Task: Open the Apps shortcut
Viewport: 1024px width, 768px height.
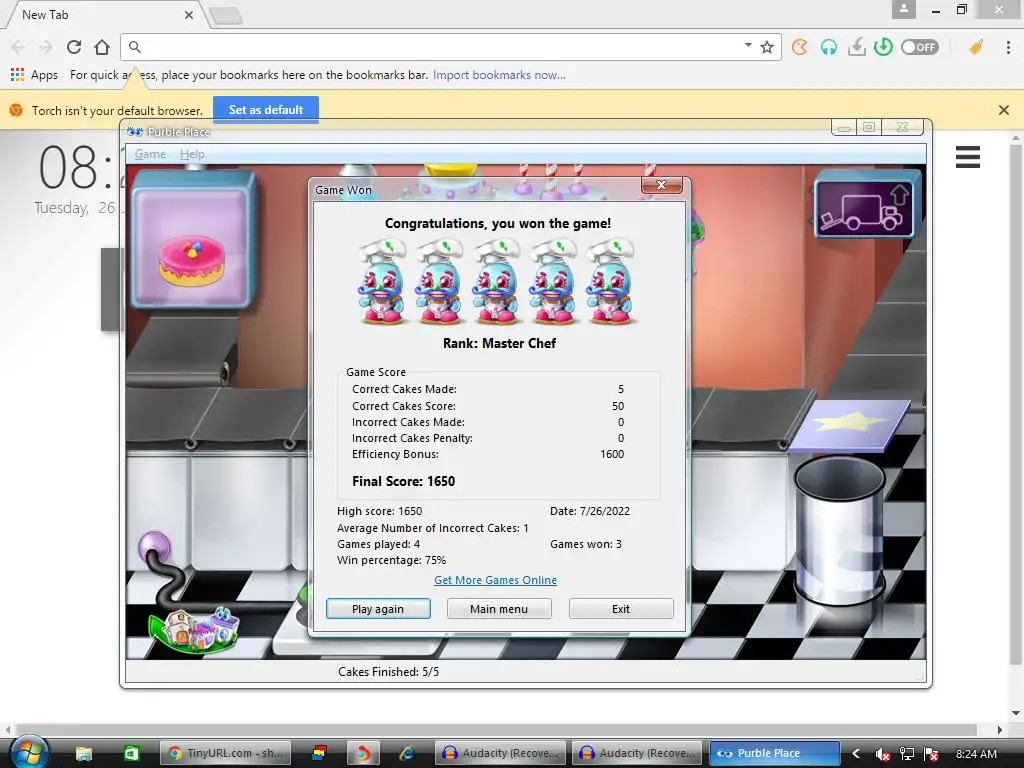Action: coord(35,75)
